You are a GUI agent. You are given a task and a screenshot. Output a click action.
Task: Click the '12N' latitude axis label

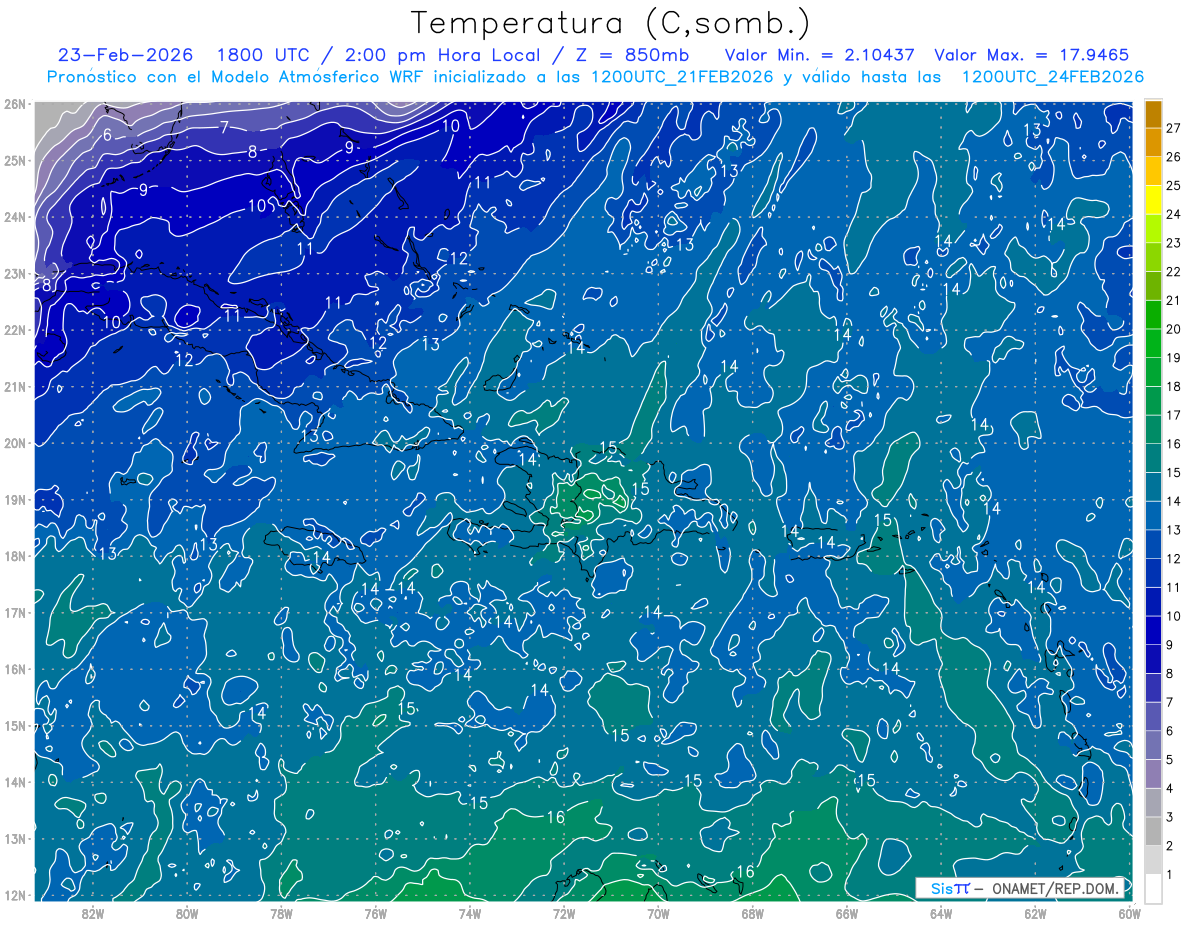tap(15, 895)
